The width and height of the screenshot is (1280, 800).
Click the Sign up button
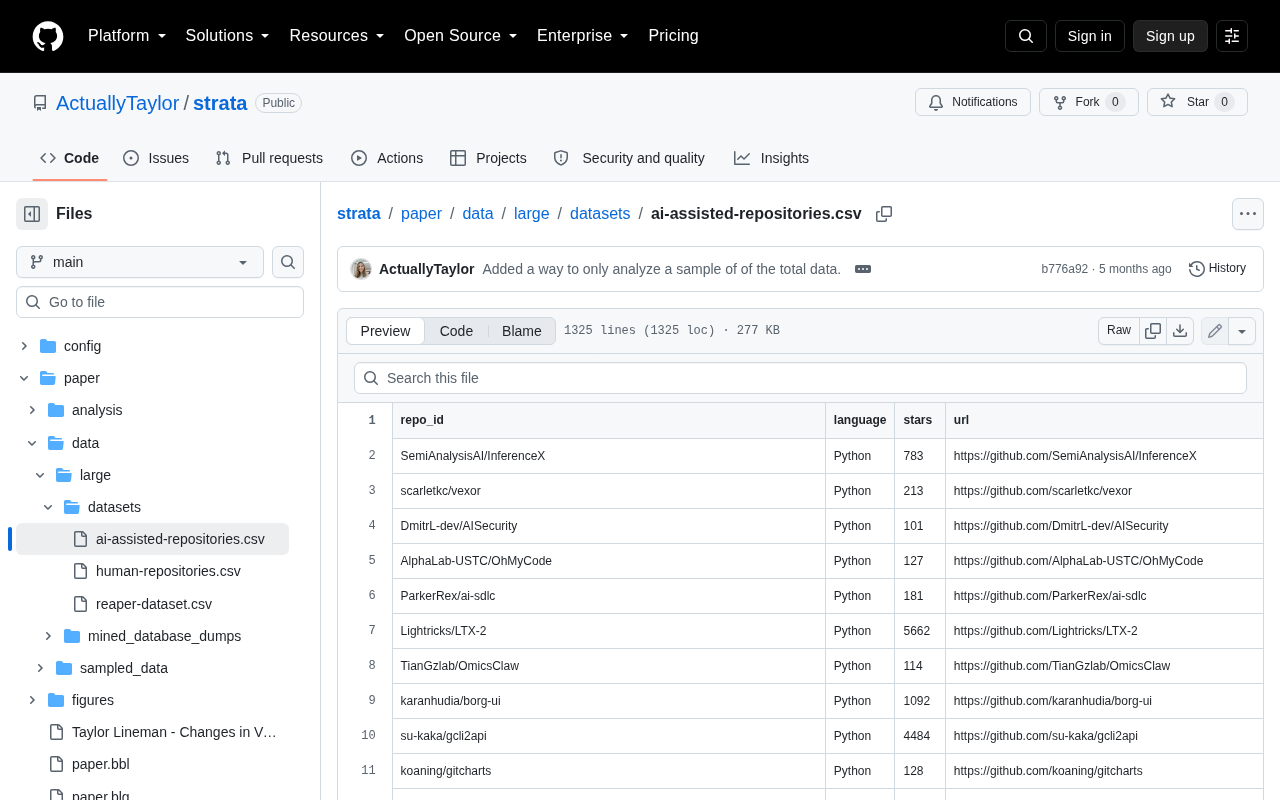(x=1170, y=36)
